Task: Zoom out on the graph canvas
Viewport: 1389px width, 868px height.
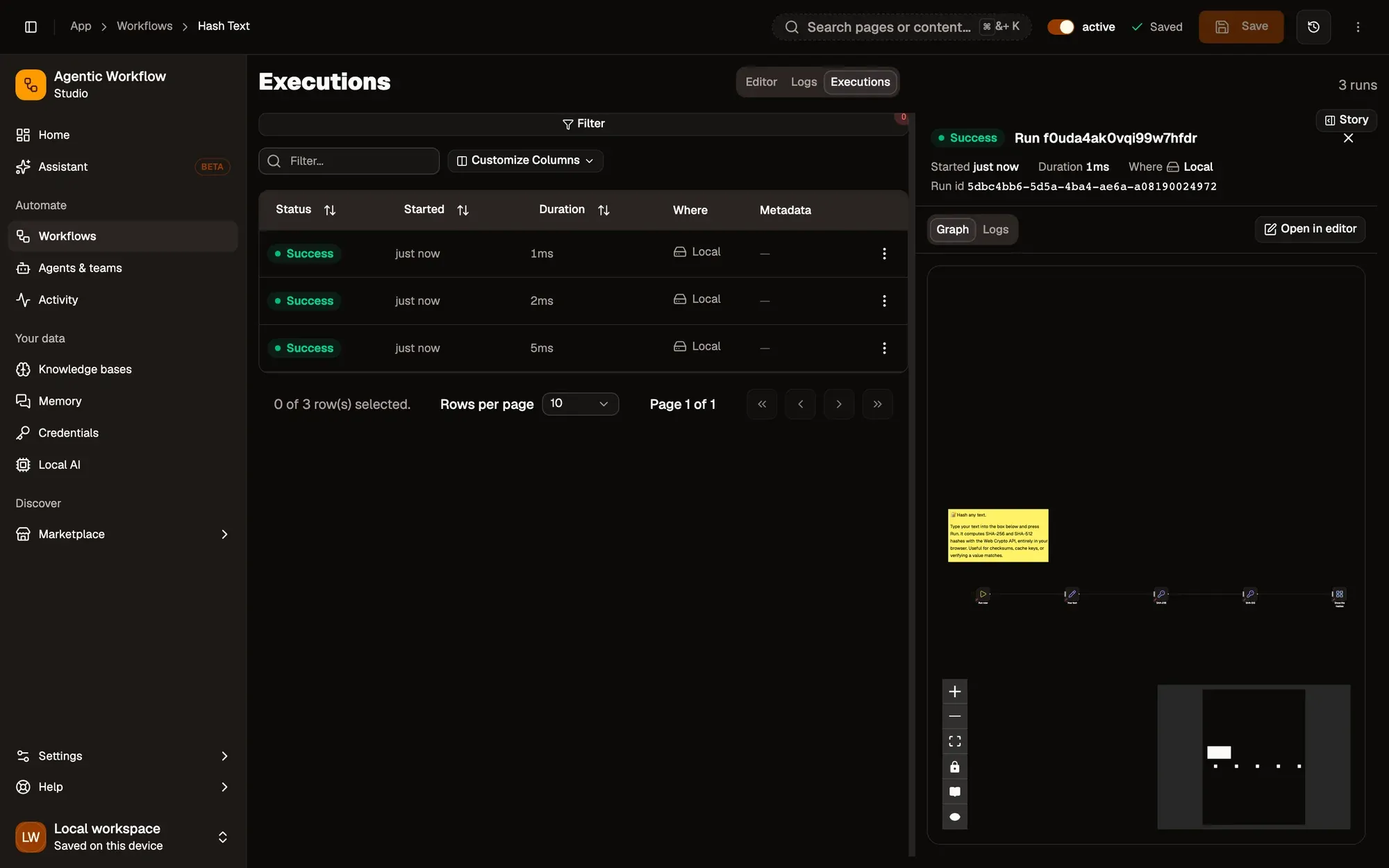Action: [x=955, y=716]
